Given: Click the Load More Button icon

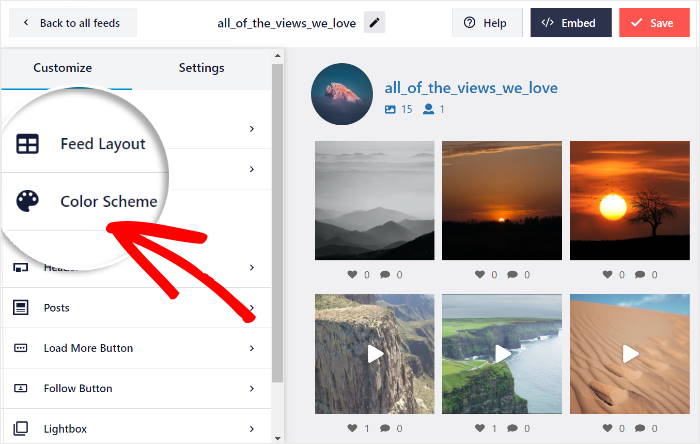Looking at the screenshot, I should [x=21, y=348].
